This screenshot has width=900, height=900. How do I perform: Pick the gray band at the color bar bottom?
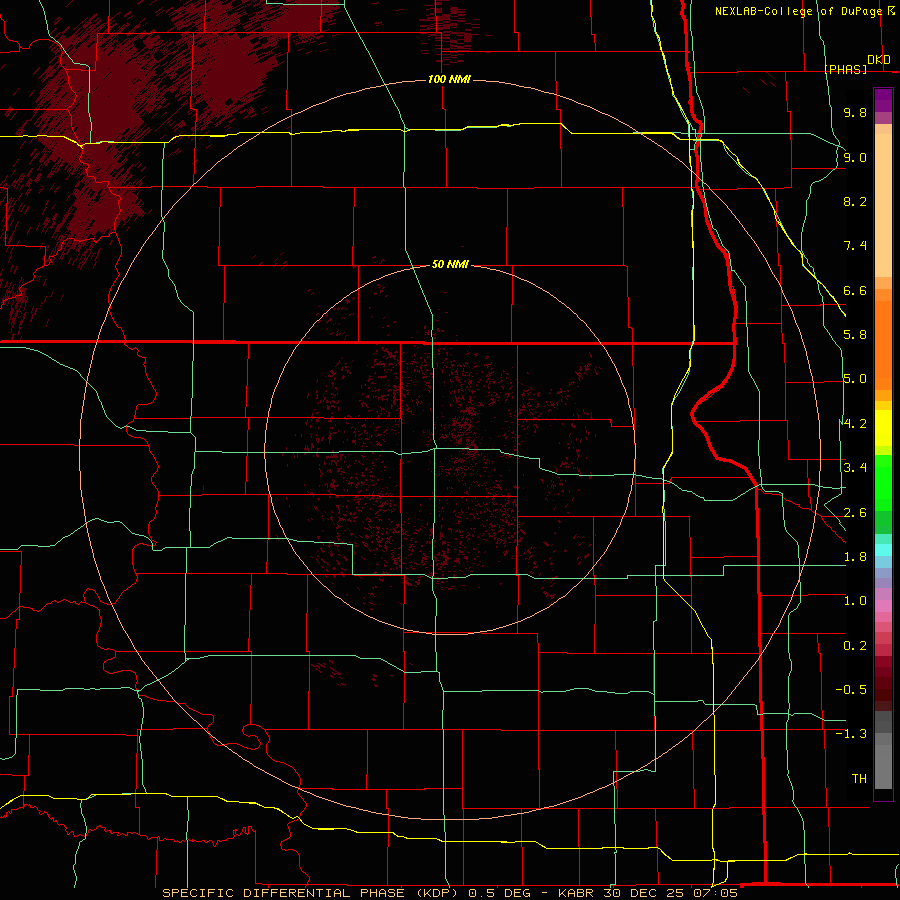pos(883,763)
